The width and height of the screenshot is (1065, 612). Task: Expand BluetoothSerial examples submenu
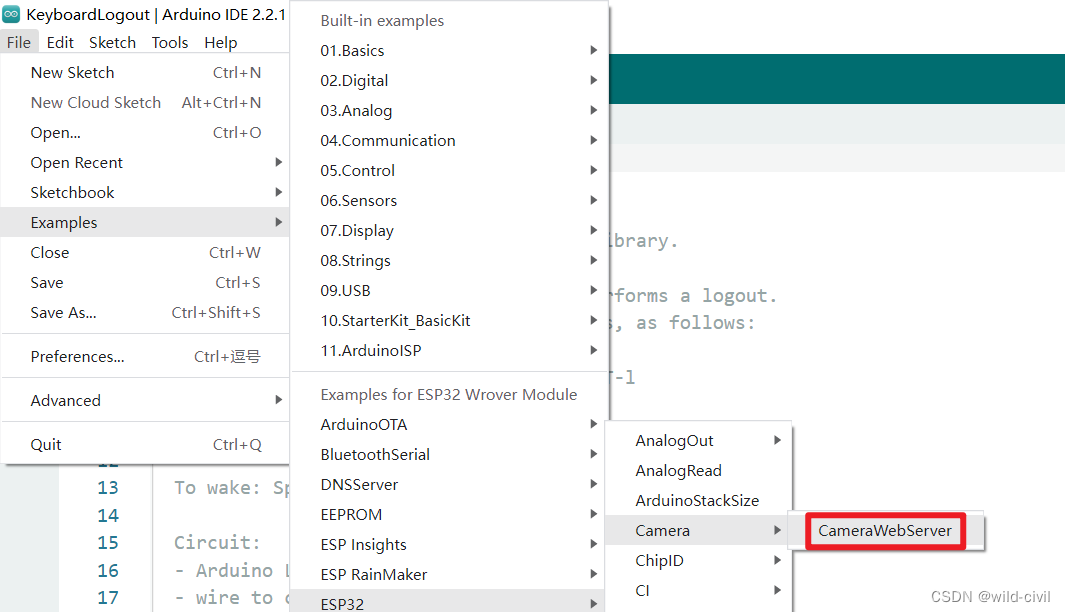tap(449, 454)
